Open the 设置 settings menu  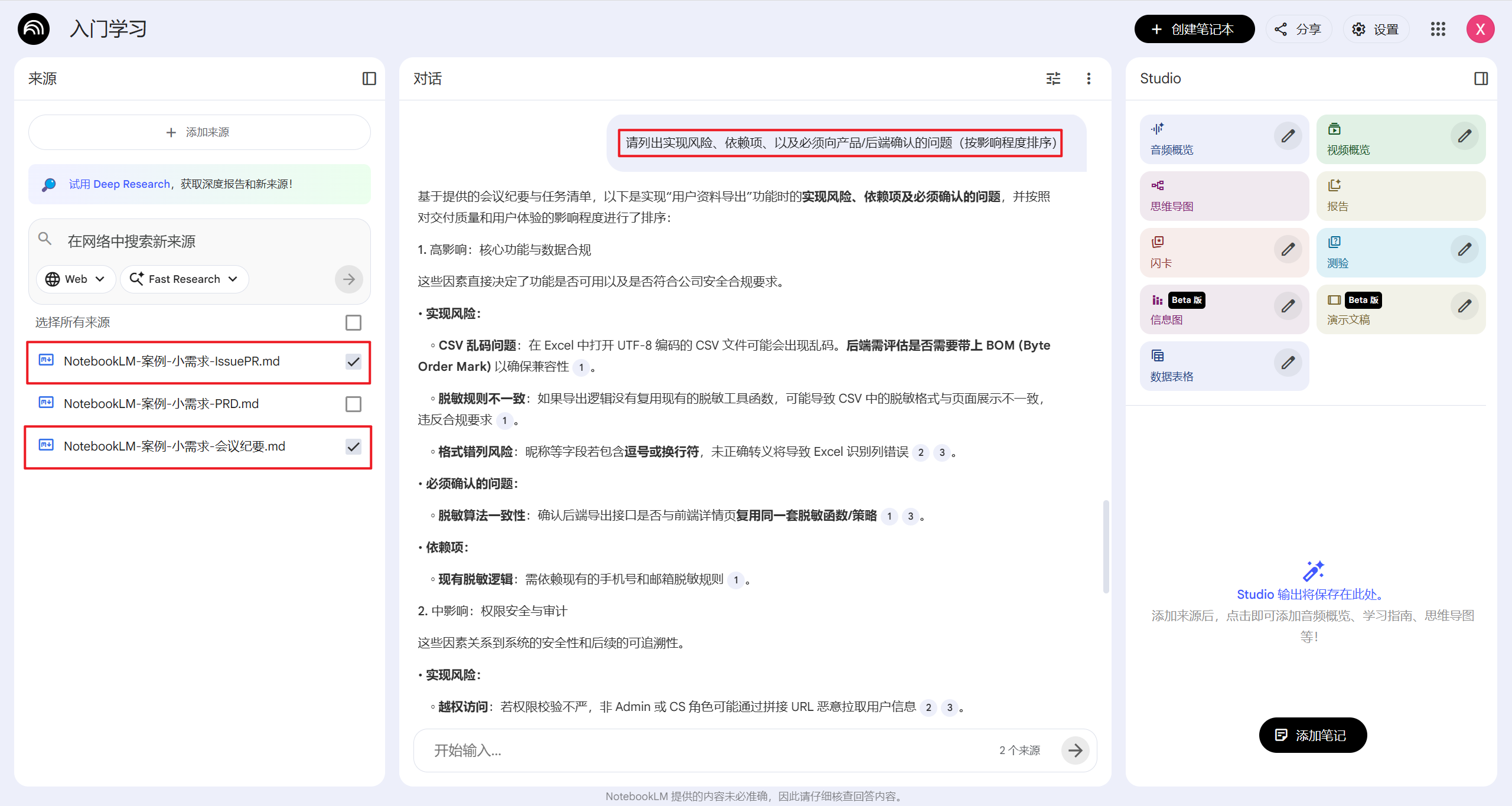click(x=1376, y=29)
